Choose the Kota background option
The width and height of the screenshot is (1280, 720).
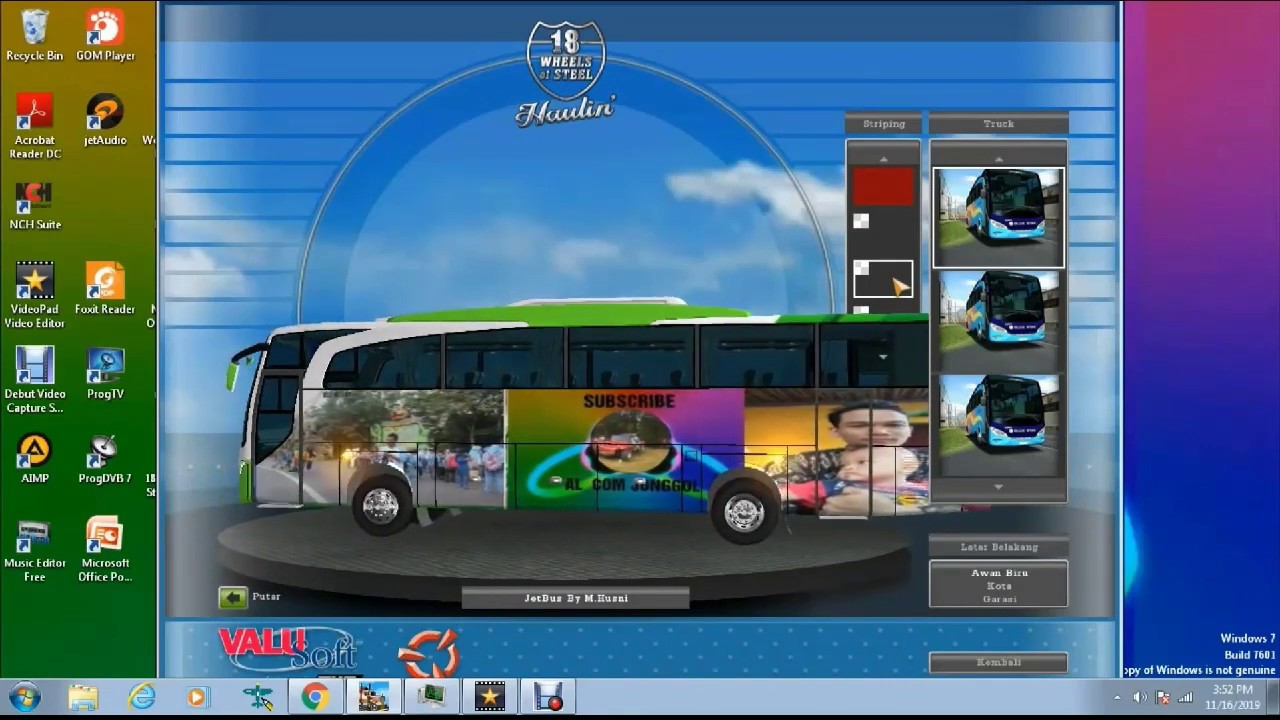[999, 586]
